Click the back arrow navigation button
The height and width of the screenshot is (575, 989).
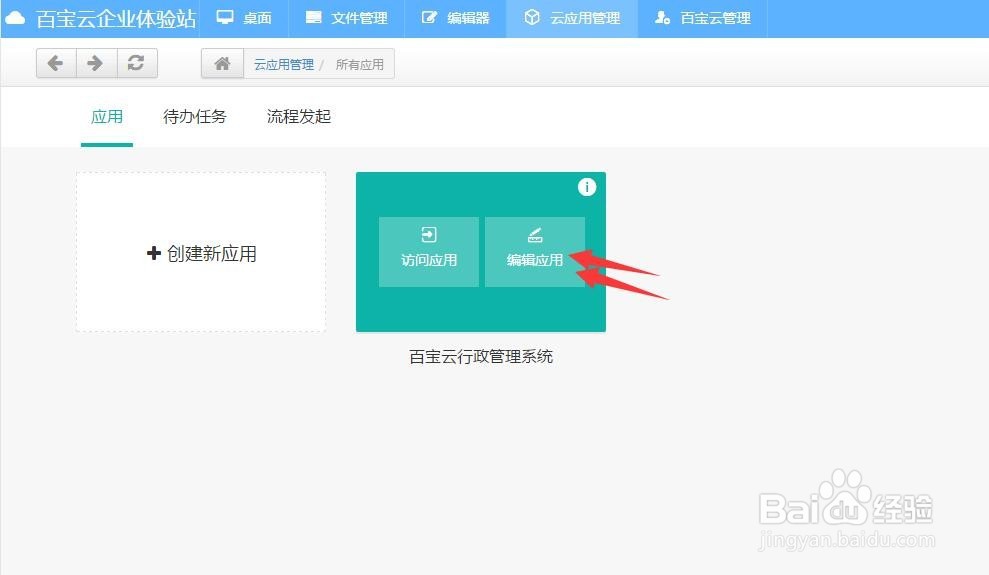tap(56, 63)
